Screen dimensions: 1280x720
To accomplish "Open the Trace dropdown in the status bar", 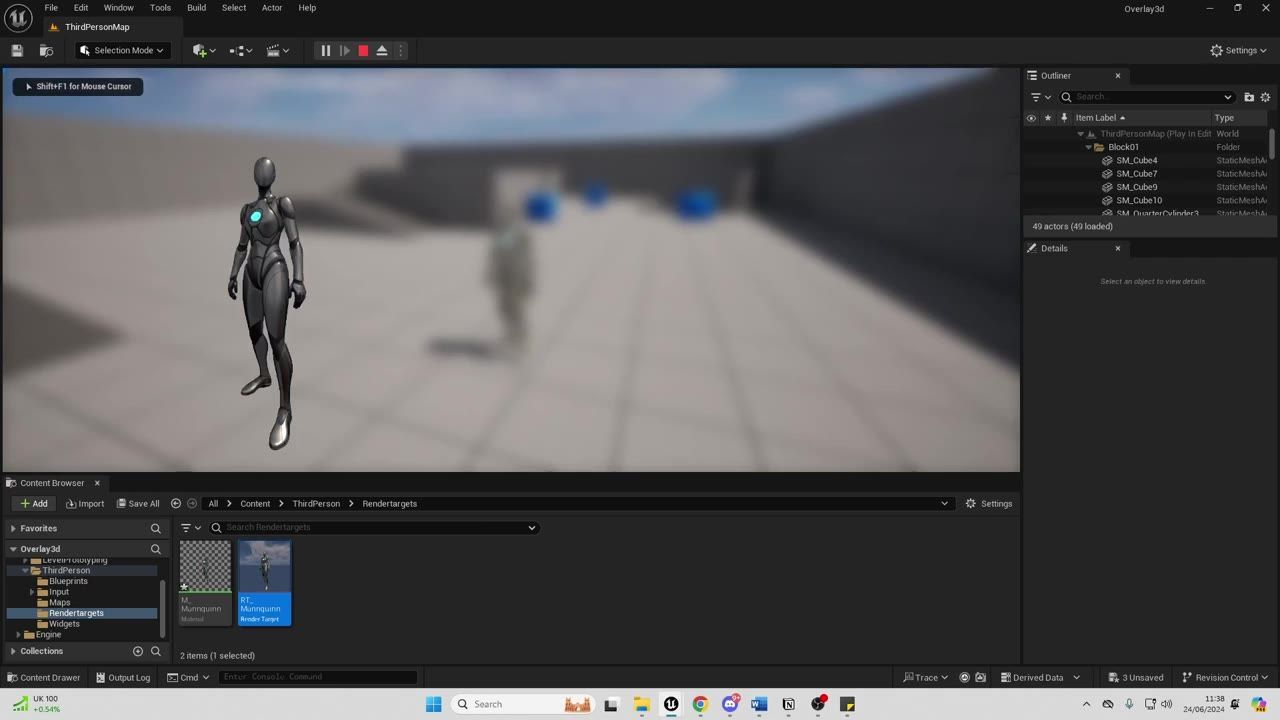I will click(x=925, y=677).
